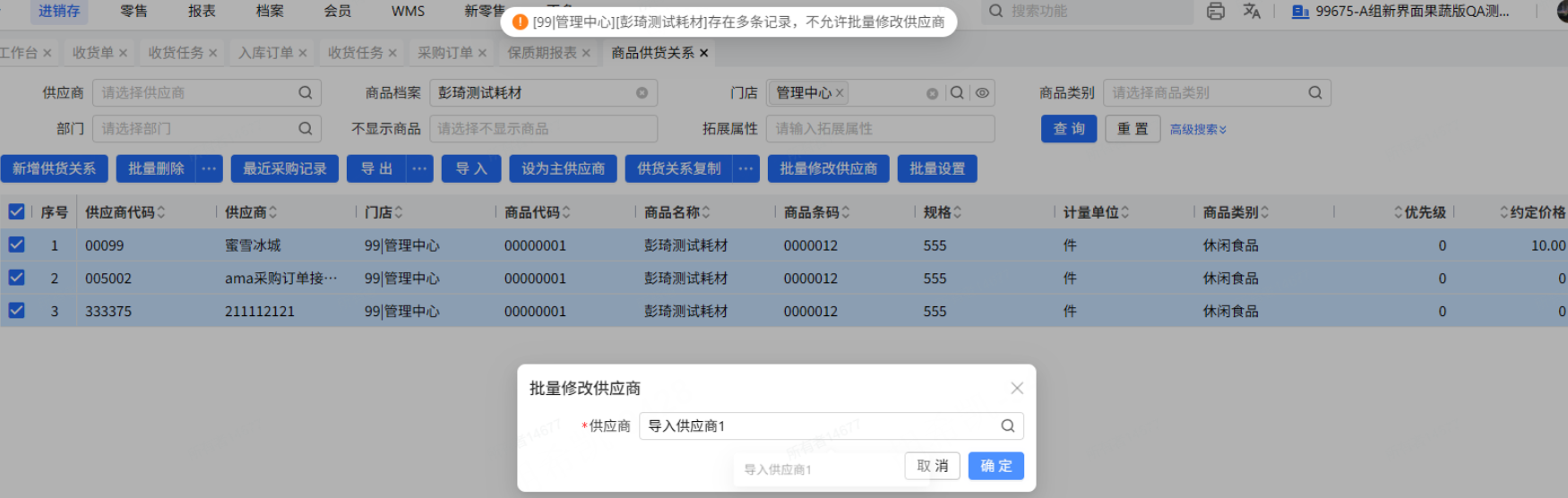The image size is (1568, 498).
Task: Click 新增供货关系 button
Action: (x=54, y=168)
